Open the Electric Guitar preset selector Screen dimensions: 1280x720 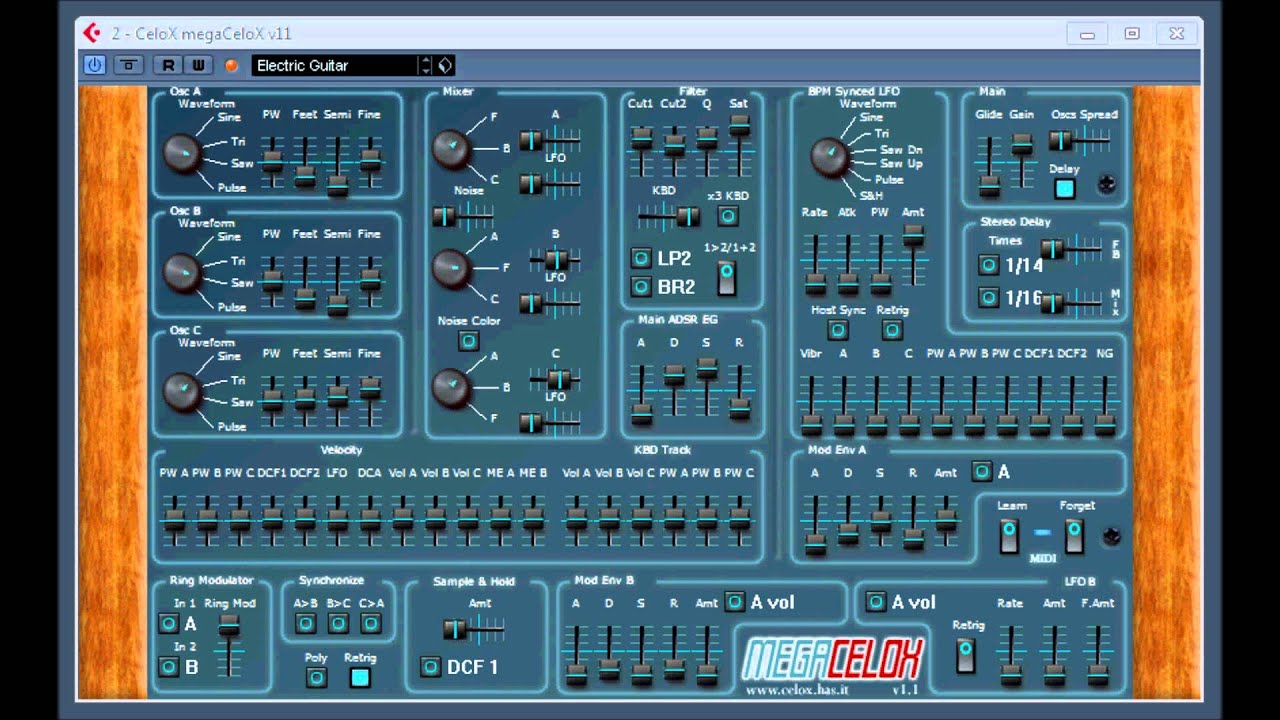tap(335, 65)
